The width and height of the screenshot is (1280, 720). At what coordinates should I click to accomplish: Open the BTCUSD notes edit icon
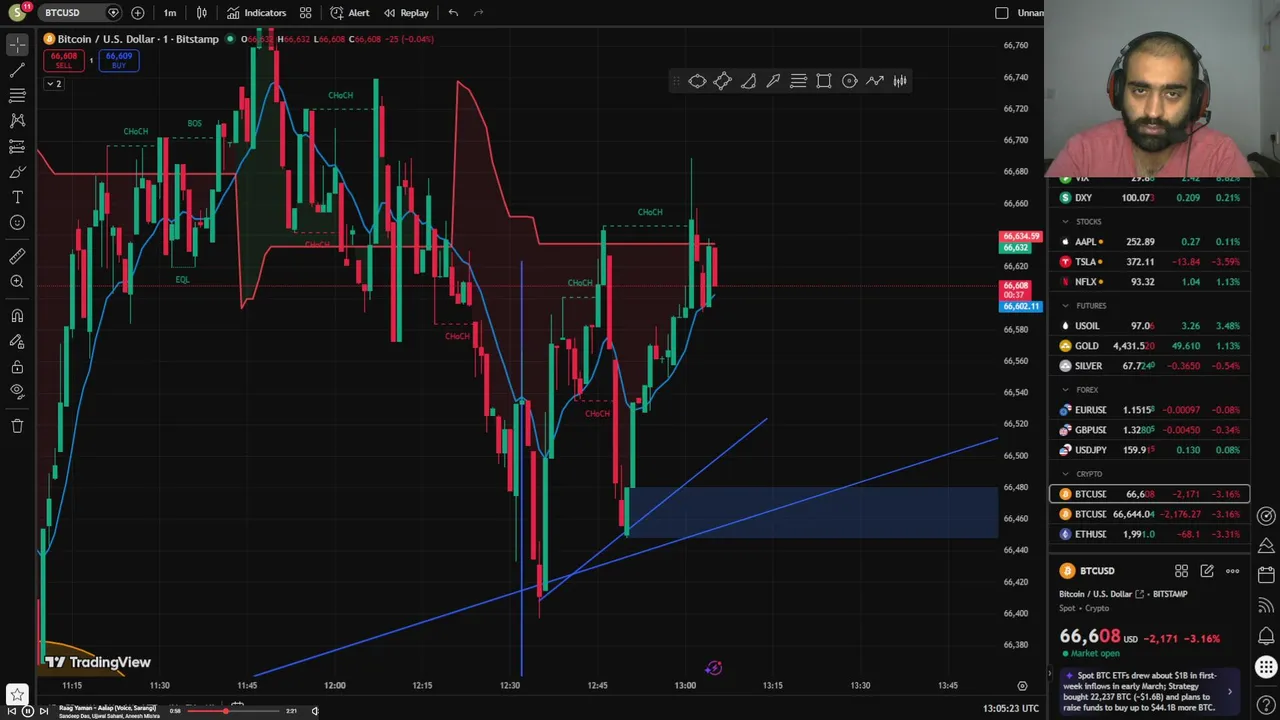1207,571
